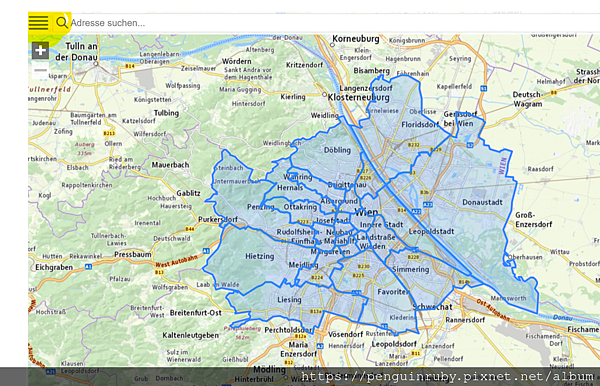600x386 pixels.
Task: Click the Groß-Enzersdorf label
Action: tap(533, 220)
